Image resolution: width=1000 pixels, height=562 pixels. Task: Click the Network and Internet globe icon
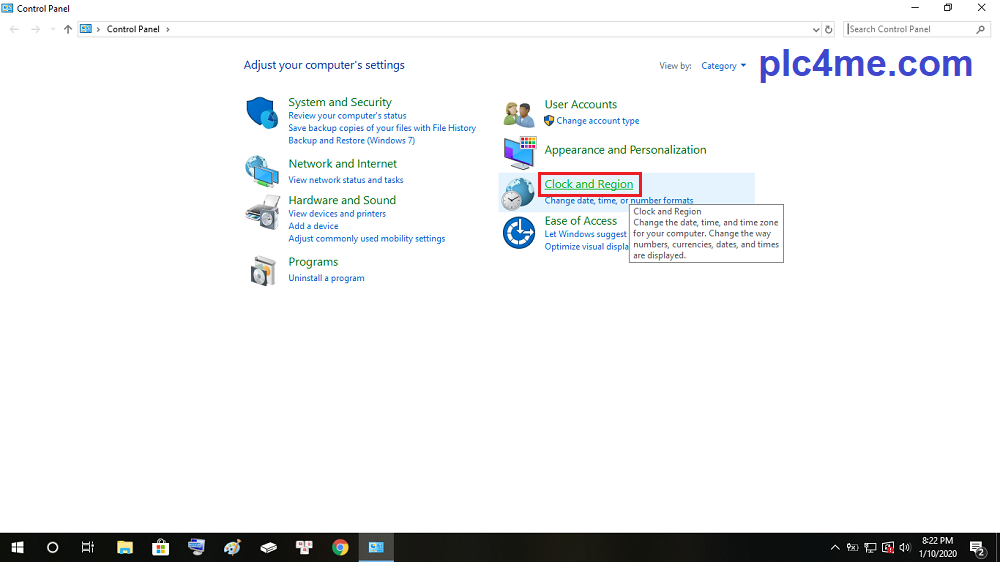(x=261, y=171)
